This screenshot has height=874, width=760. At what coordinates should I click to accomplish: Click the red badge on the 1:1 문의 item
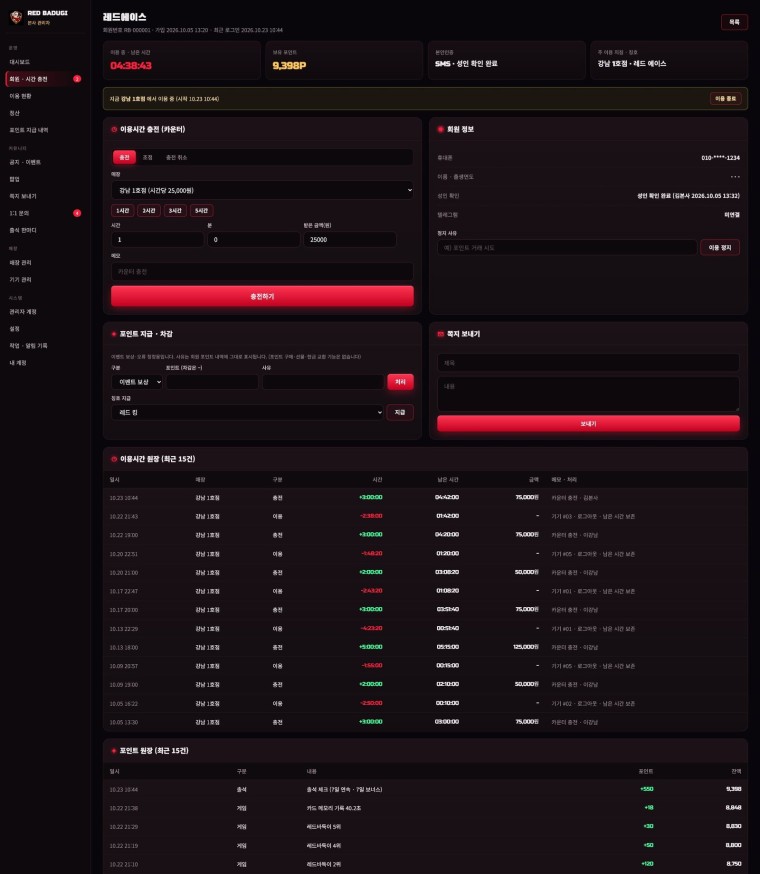click(x=77, y=213)
